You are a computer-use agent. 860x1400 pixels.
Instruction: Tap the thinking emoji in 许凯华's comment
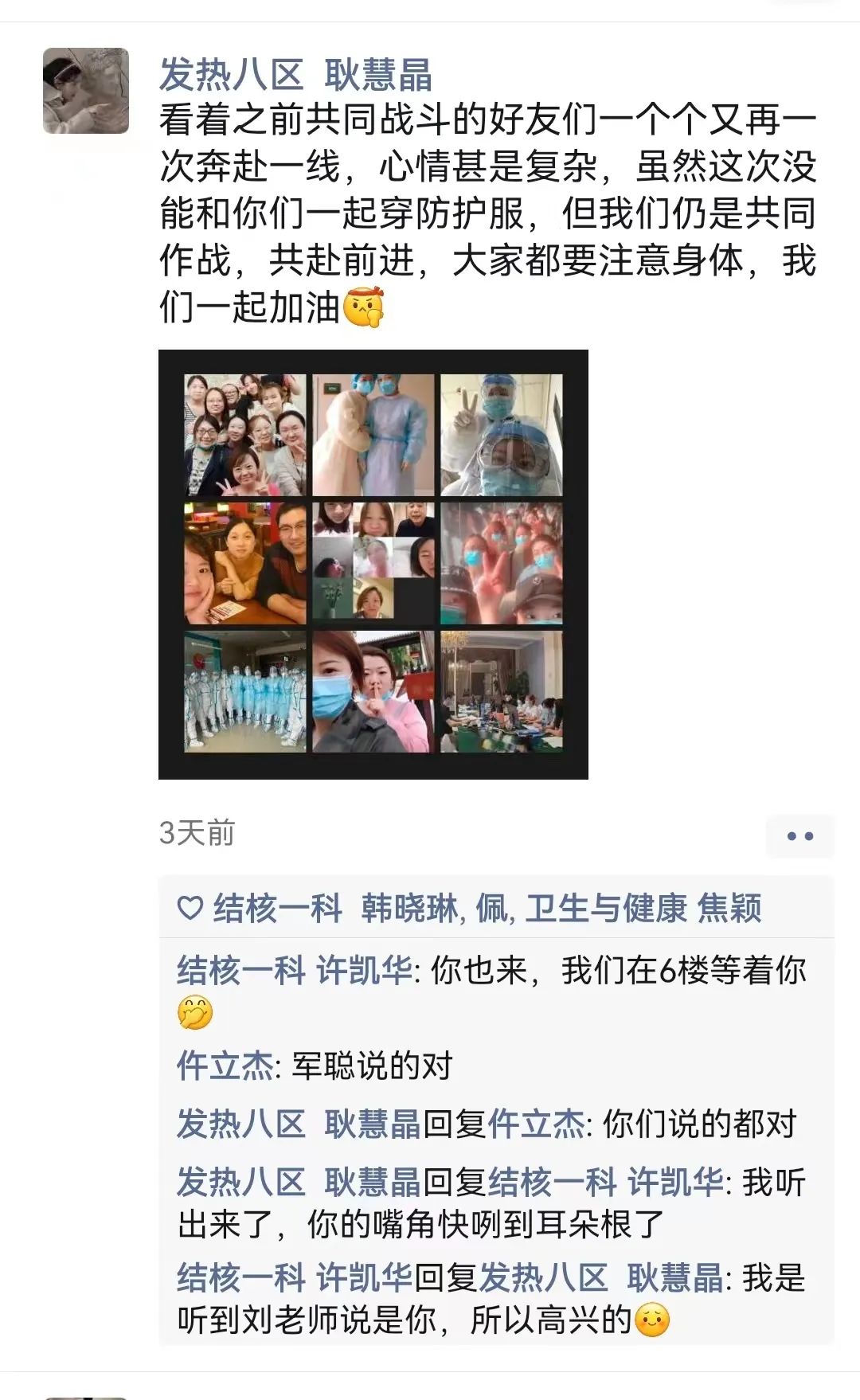click(x=195, y=1013)
